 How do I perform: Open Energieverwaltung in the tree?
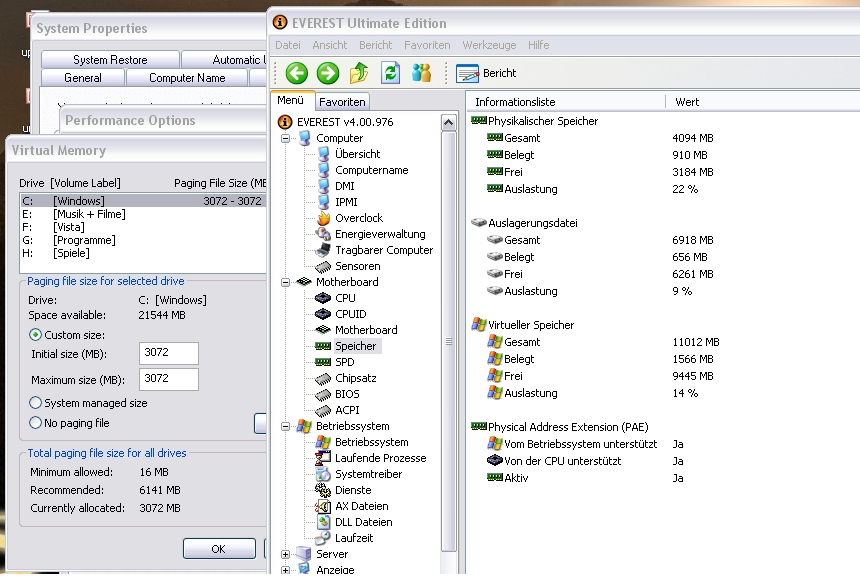click(380, 234)
